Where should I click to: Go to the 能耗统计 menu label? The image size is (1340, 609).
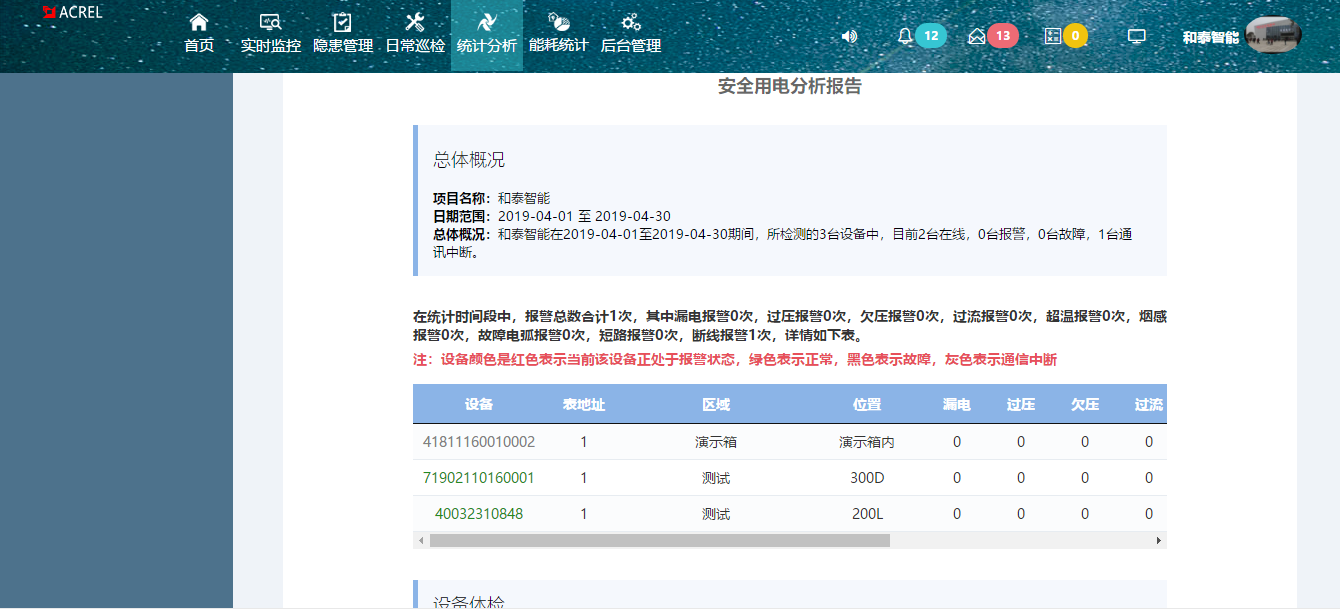(559, 46)
